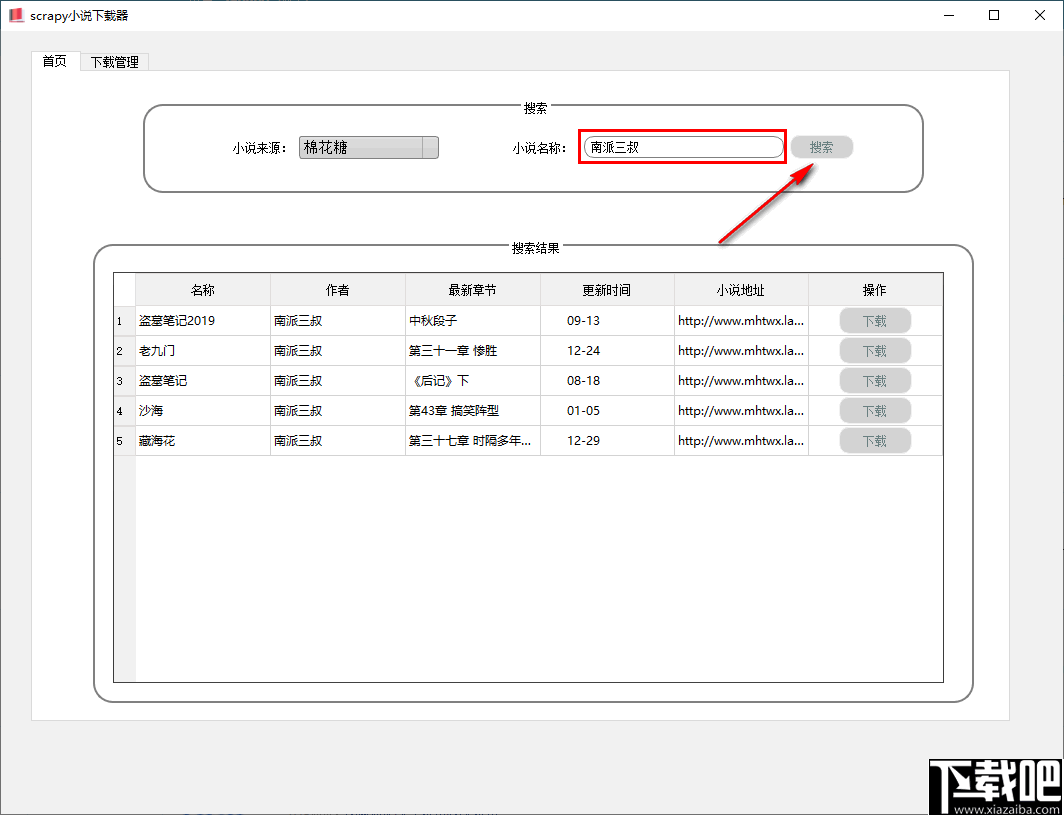Select the 首页 tab
This screenshot has height=815, width=1064.
coord(54,61)
